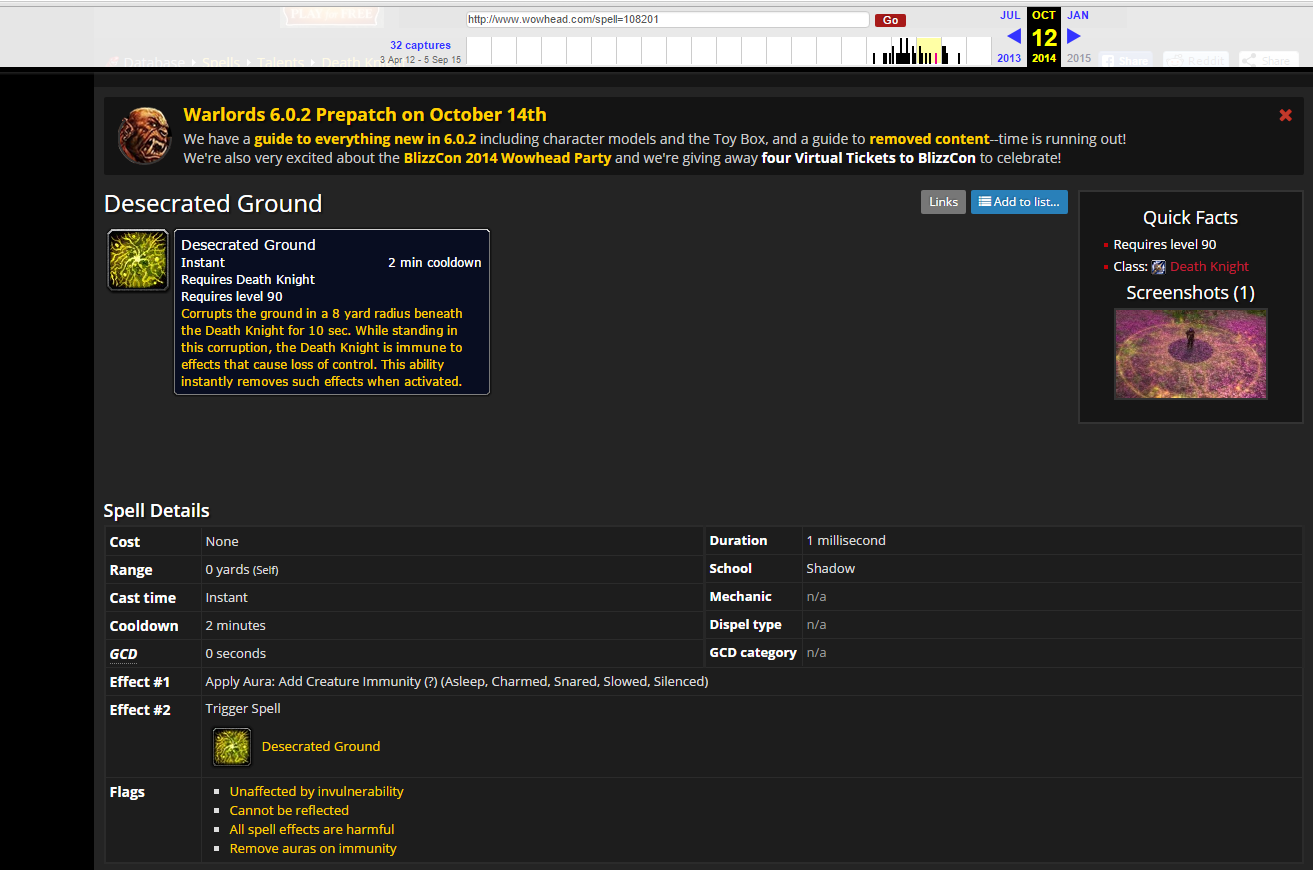Go to previous Wayback capture with left arrow
The image size is (1313, 870).
tap(1014, 36)
